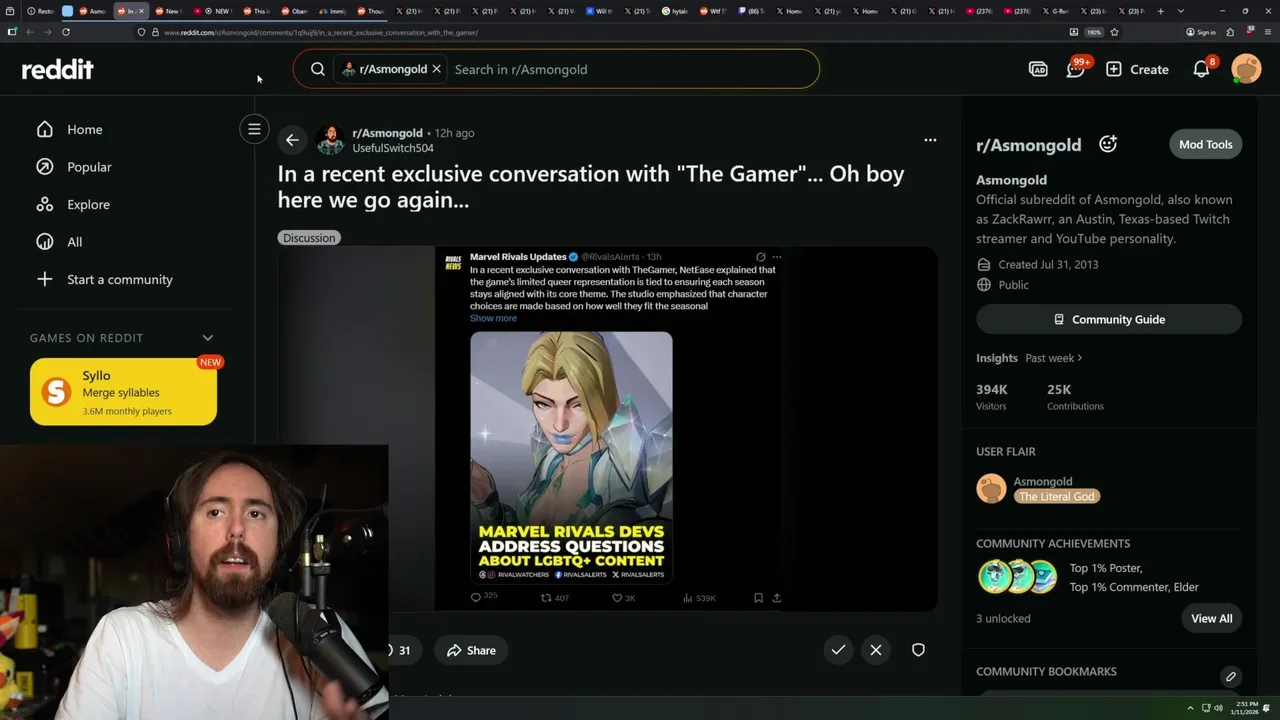Click the achievement badges icons

point(1017,577)
